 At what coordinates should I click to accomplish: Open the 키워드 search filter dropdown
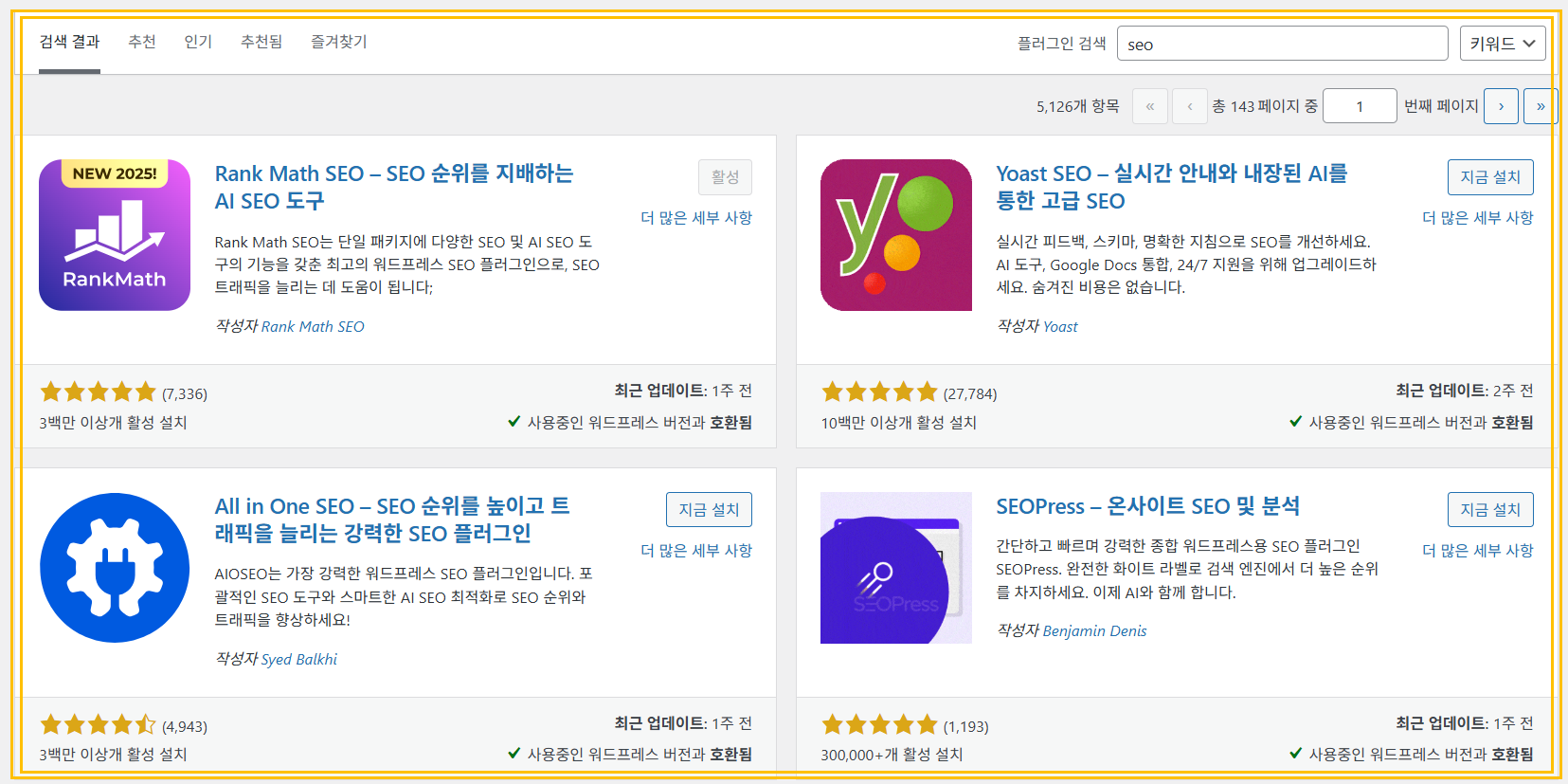tap(1502, 43)
